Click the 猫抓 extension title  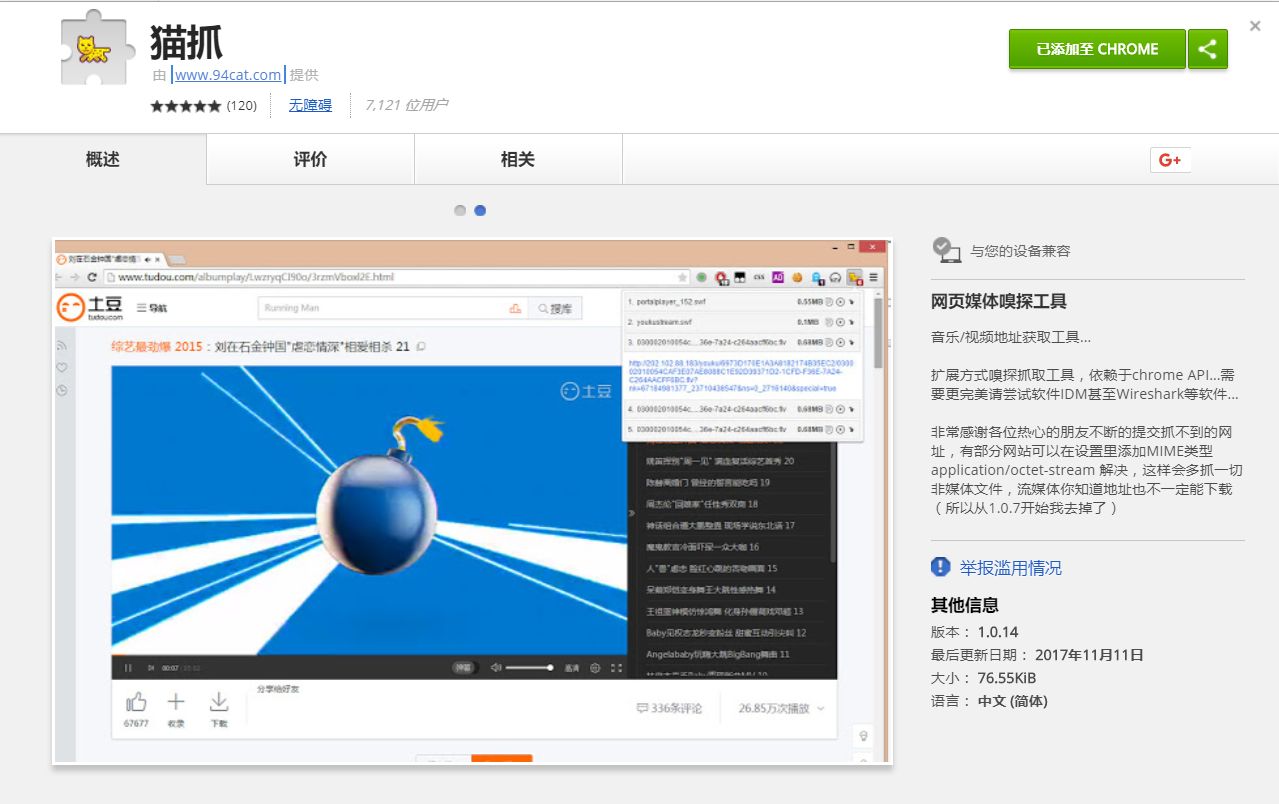186,43
